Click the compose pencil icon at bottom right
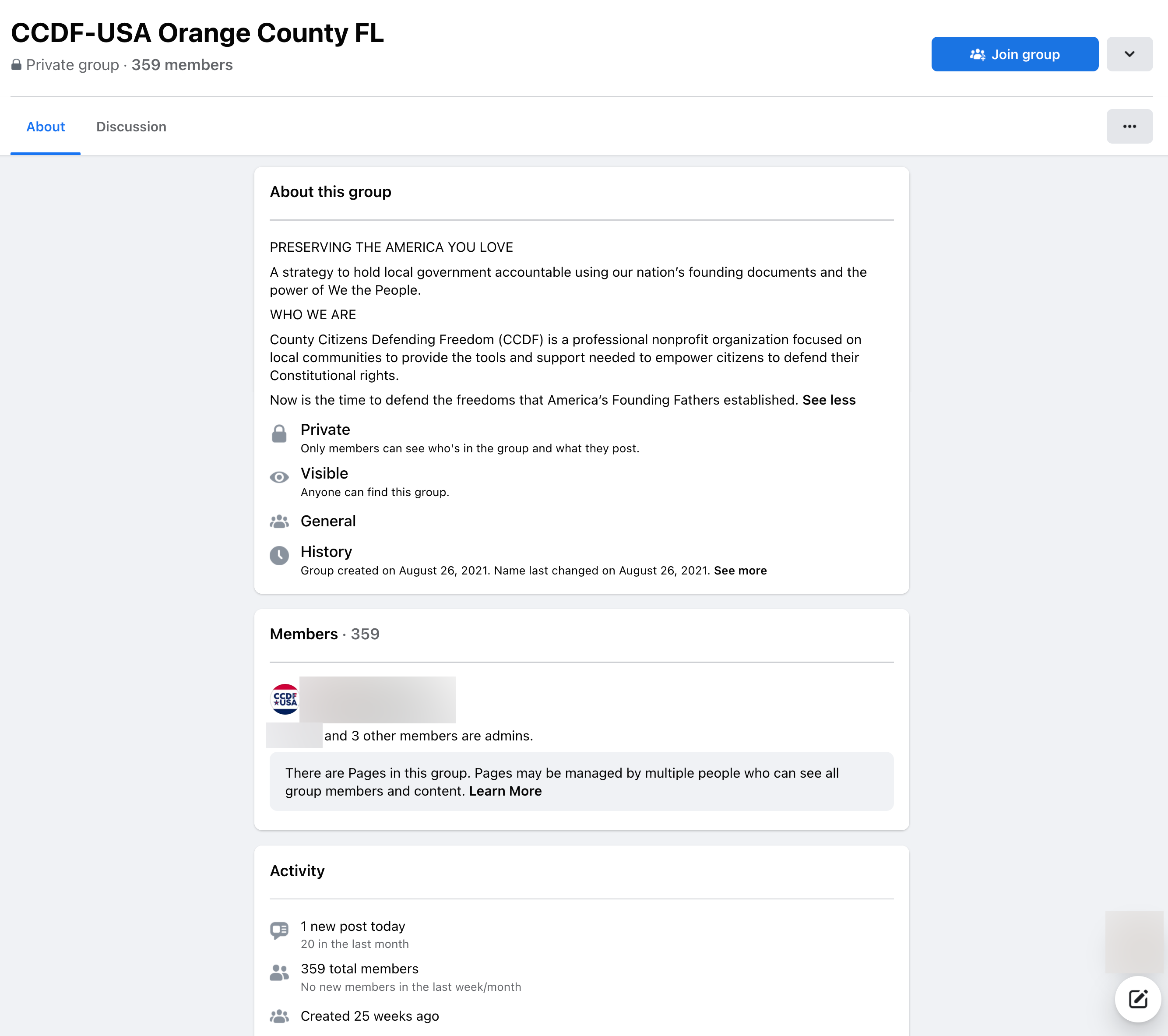 pyautogui.click(x=1137, y=999)
